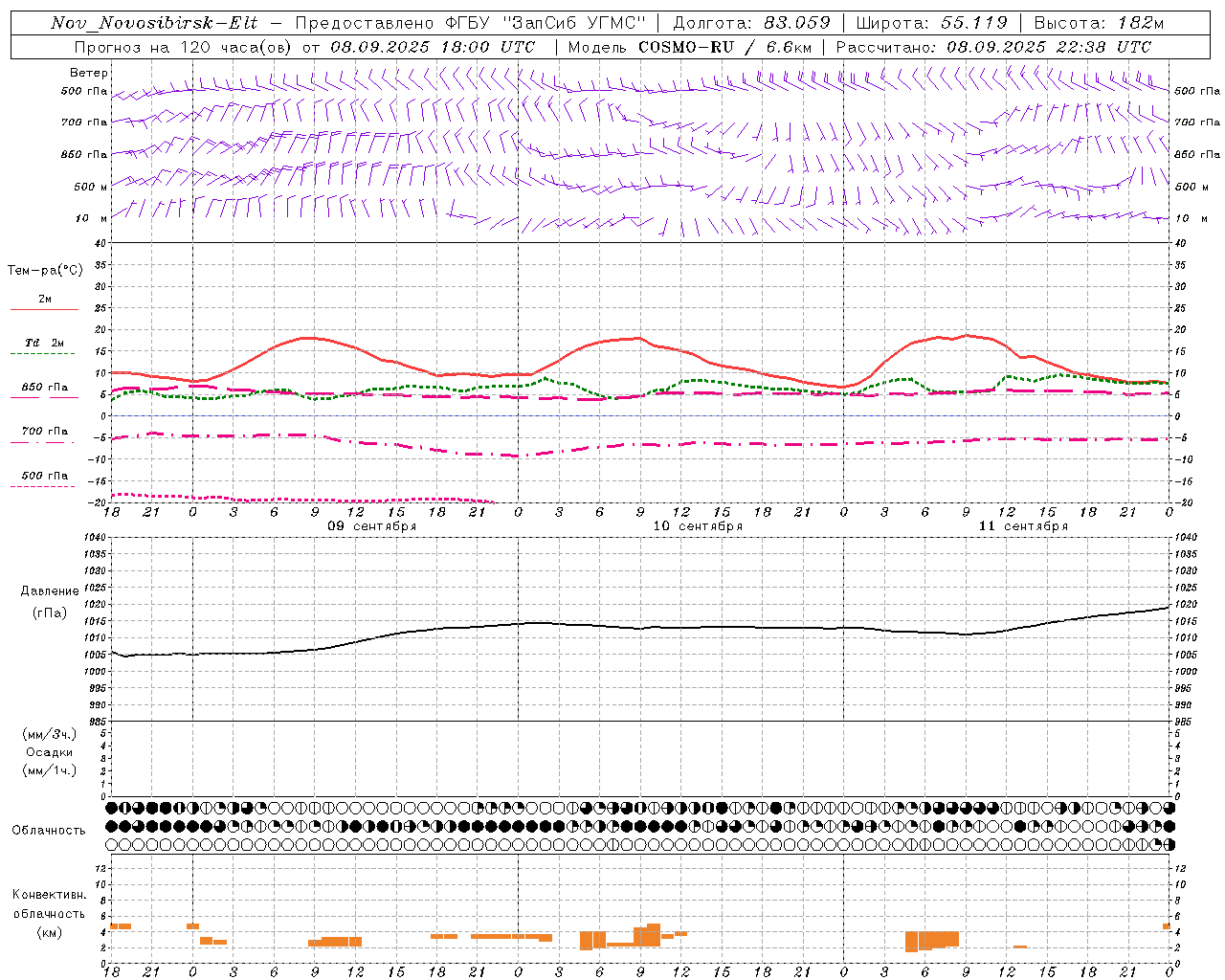Click the forecast start time 08.09.2025 18:00 UTC

coord(433,47)
